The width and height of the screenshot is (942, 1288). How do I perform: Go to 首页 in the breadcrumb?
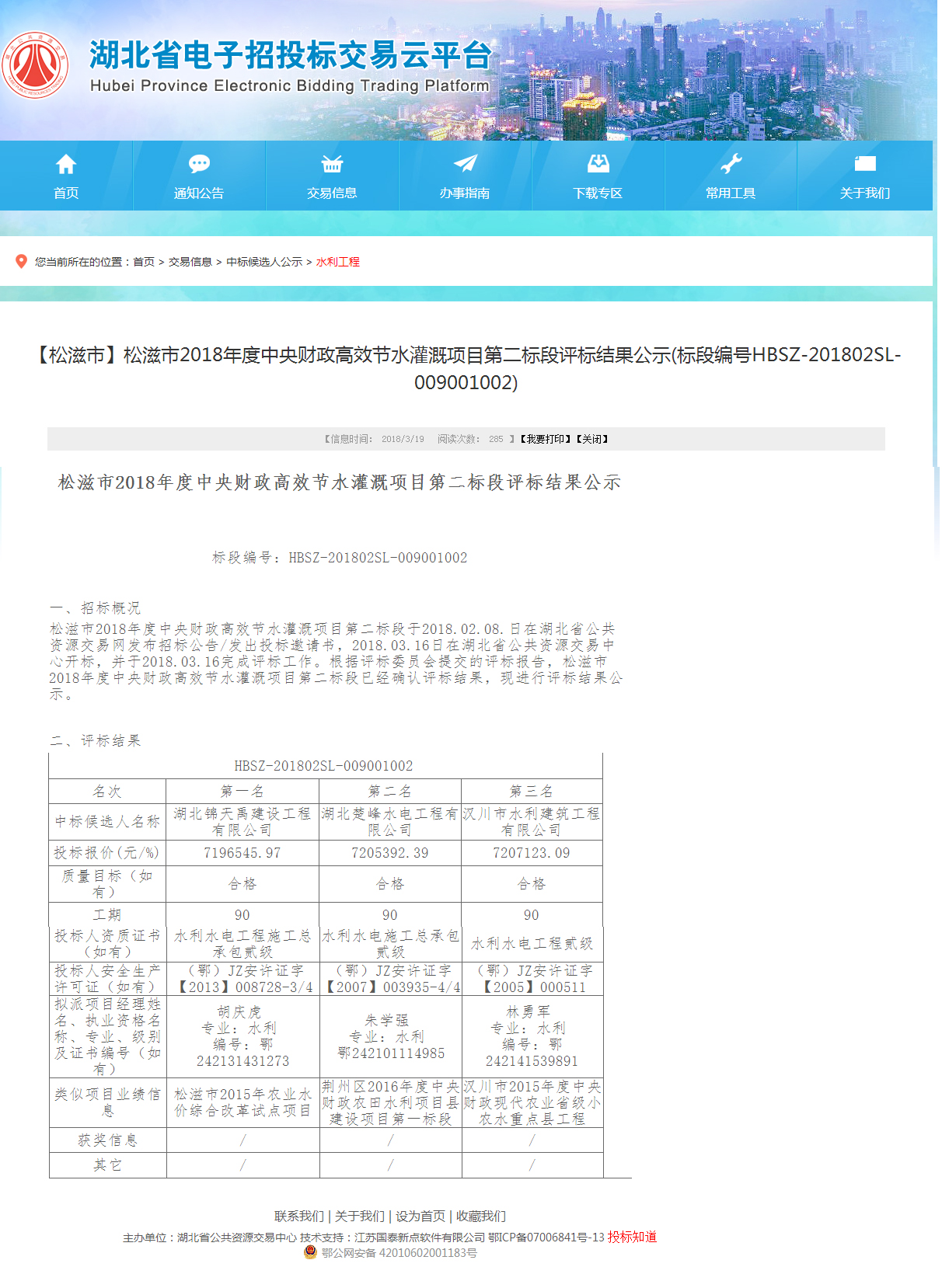point(144,263)
